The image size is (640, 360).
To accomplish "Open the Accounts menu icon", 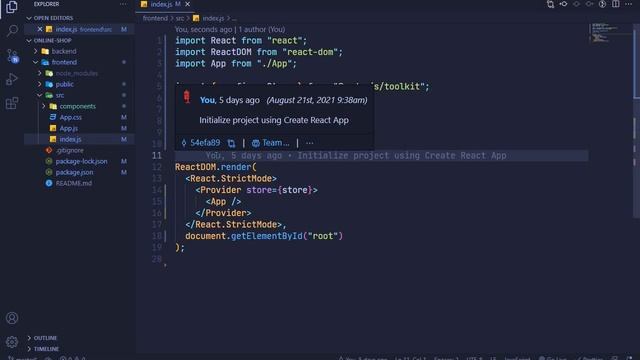I will pyautogui.click(x=12, y=318).
